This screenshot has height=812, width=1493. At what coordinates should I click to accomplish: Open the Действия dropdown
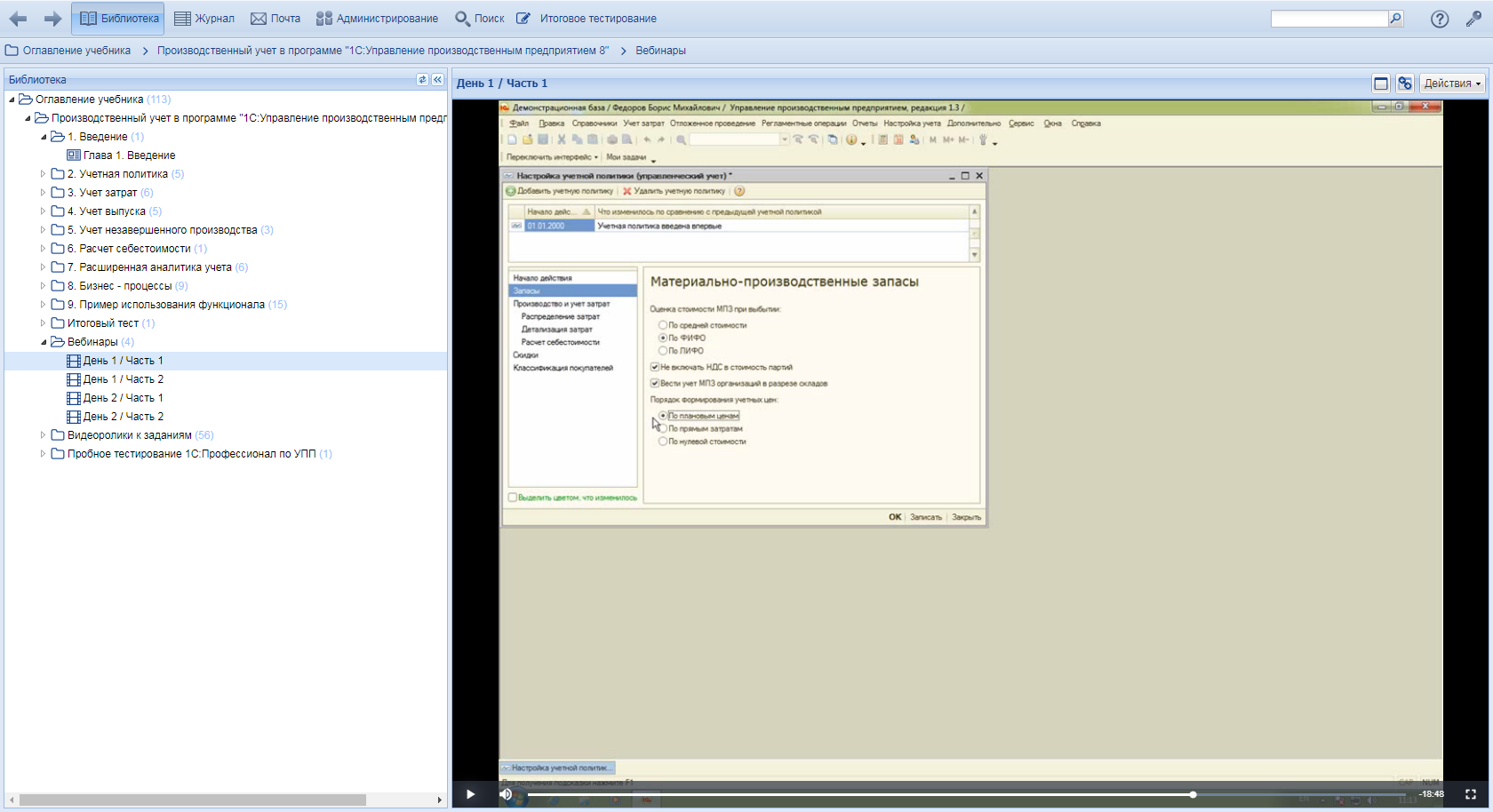1452,84
